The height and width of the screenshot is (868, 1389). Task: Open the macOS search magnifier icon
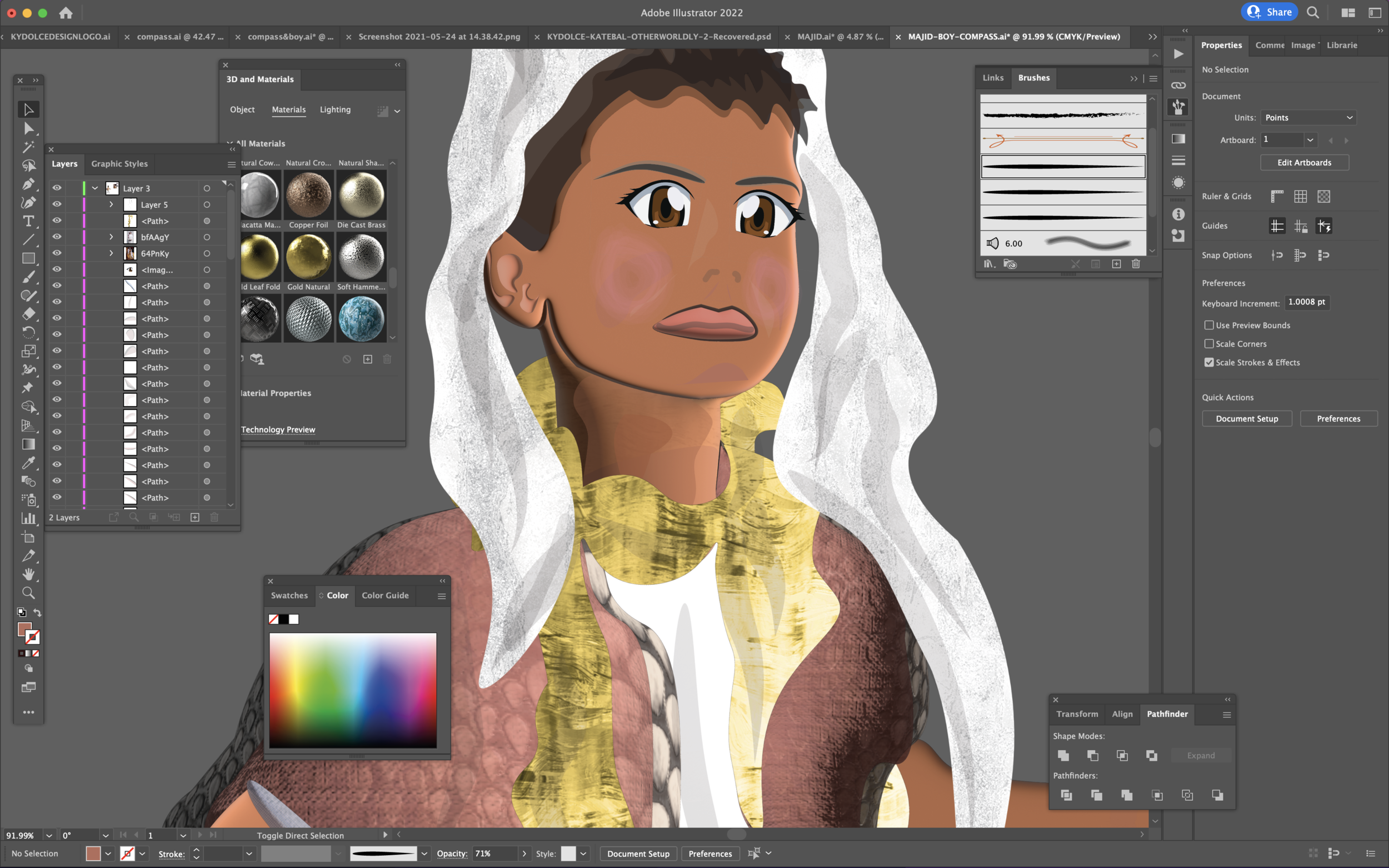[x=1313, y=12]
